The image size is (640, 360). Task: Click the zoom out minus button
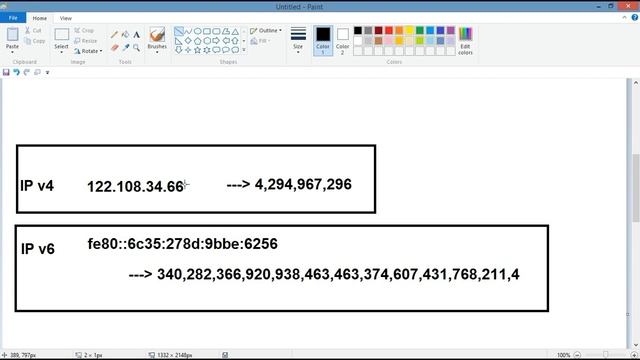pyautogui.click(x=577, y=355)
